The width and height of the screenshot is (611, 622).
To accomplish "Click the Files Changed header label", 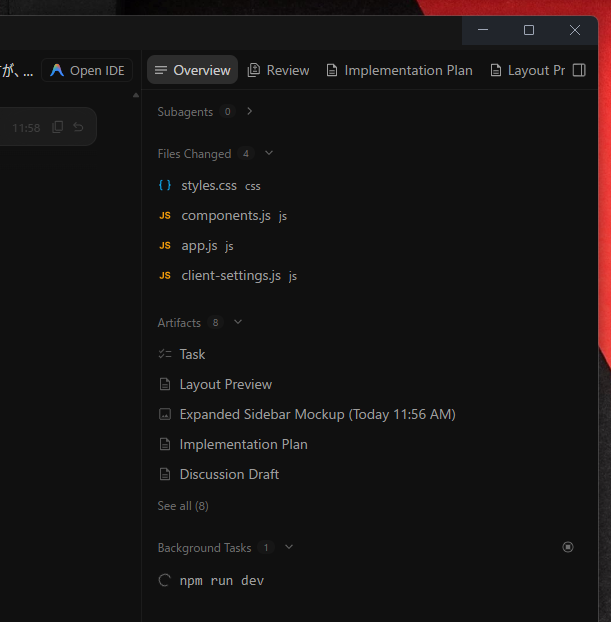I will pos(194,154).
